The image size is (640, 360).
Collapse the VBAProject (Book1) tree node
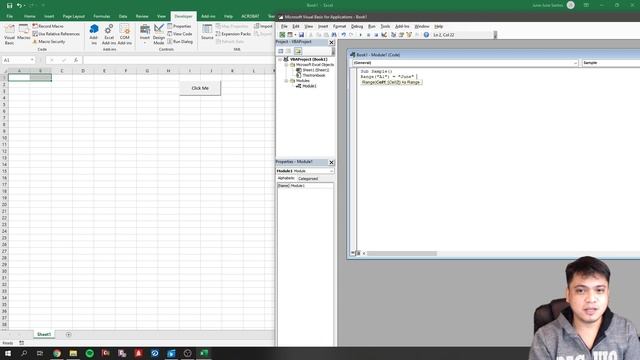pyautogui.click(x=280, y=60)
